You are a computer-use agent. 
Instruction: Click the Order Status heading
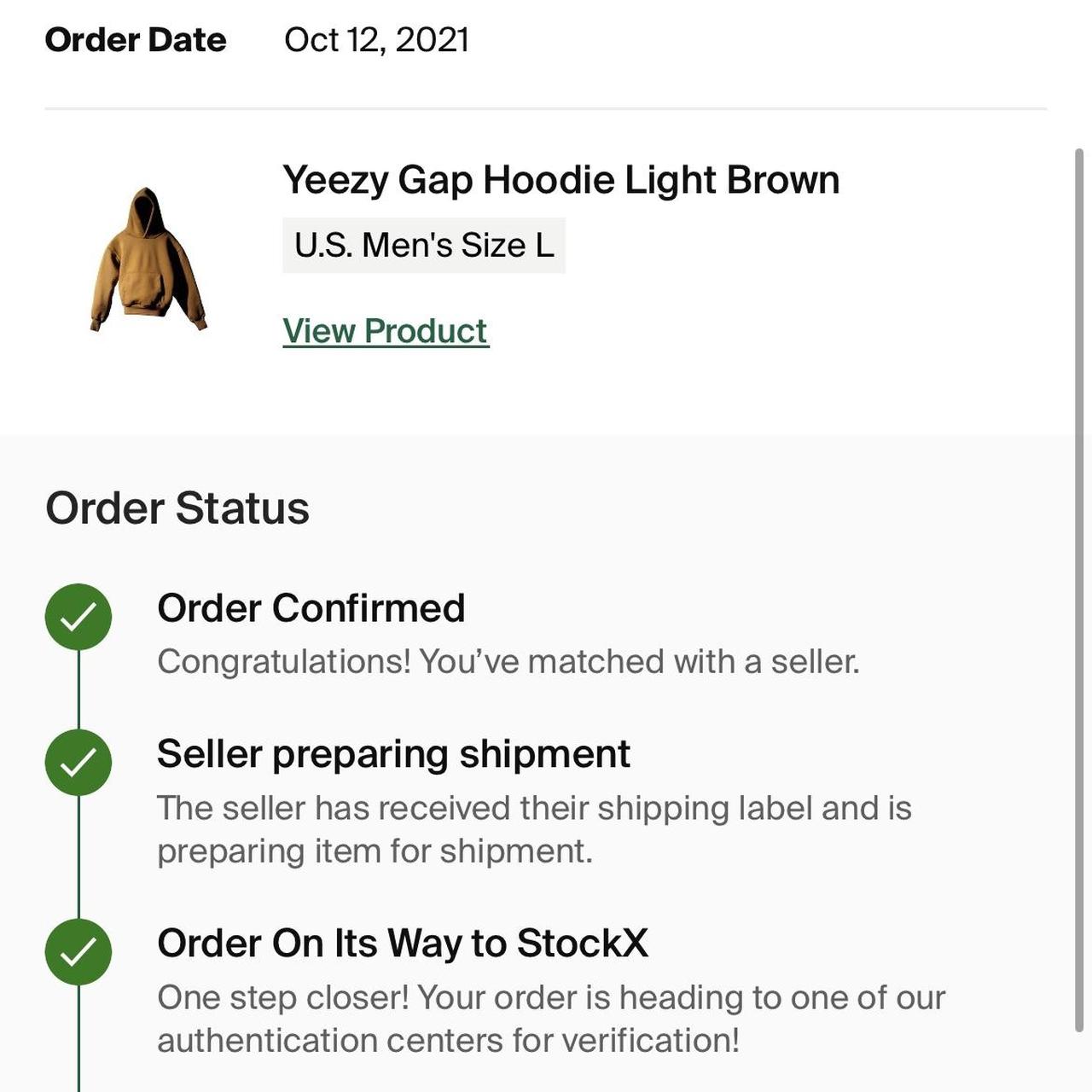[178, 509]
